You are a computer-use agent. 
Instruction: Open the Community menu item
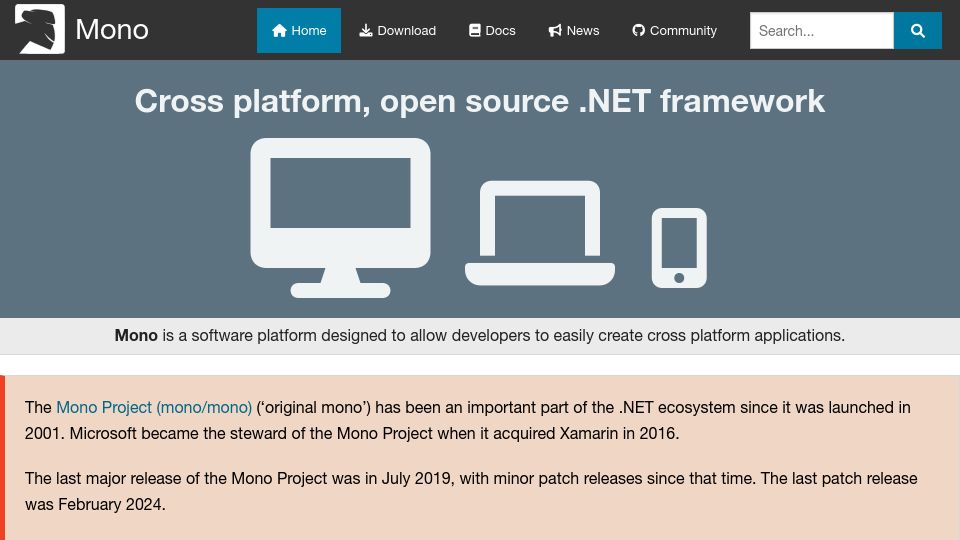point(674,31)
